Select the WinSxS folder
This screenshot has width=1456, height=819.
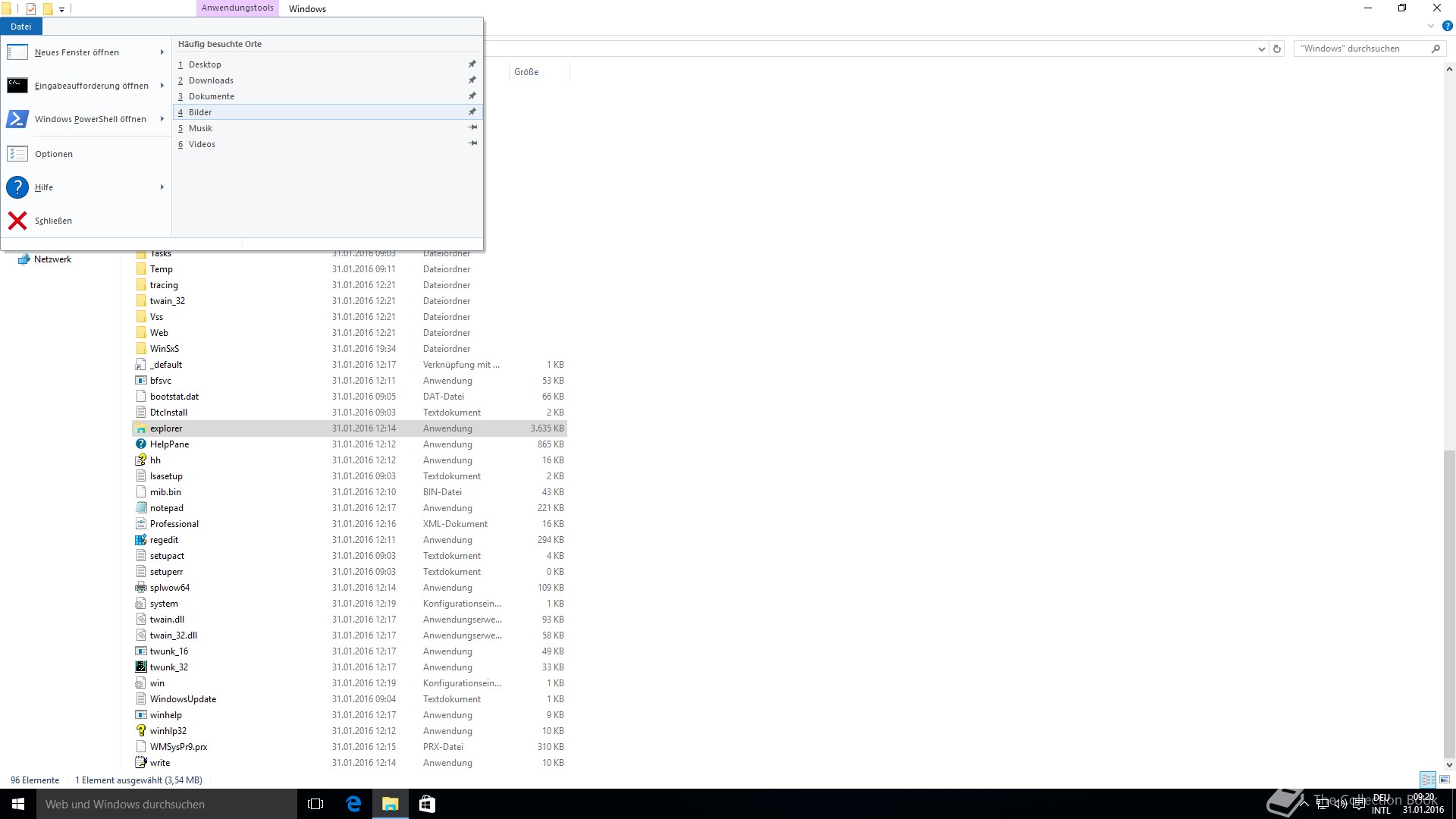pyautogui.click(x=157, y=349)
